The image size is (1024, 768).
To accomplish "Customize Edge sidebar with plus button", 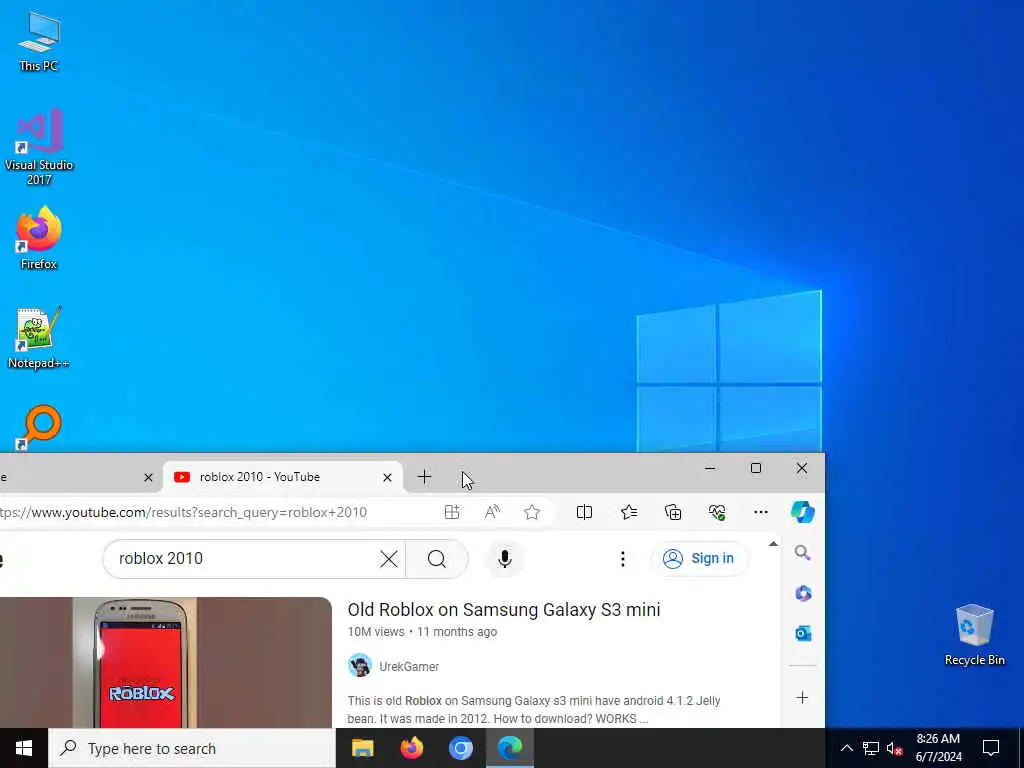I will click(803, 697).
